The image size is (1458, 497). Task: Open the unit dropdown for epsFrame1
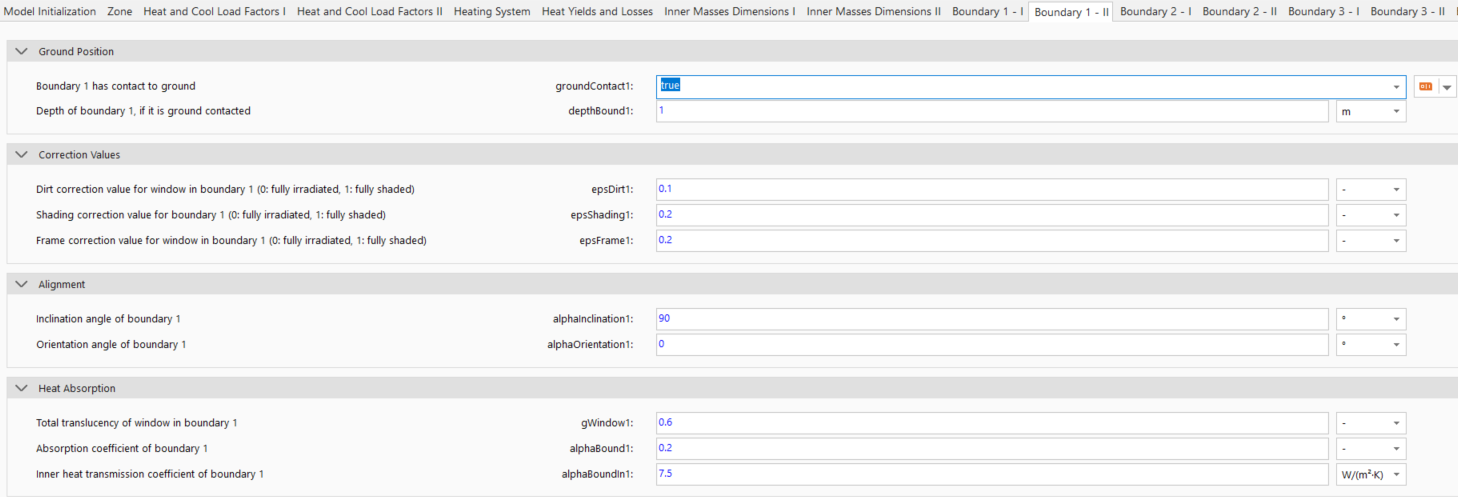(1371, 240)
